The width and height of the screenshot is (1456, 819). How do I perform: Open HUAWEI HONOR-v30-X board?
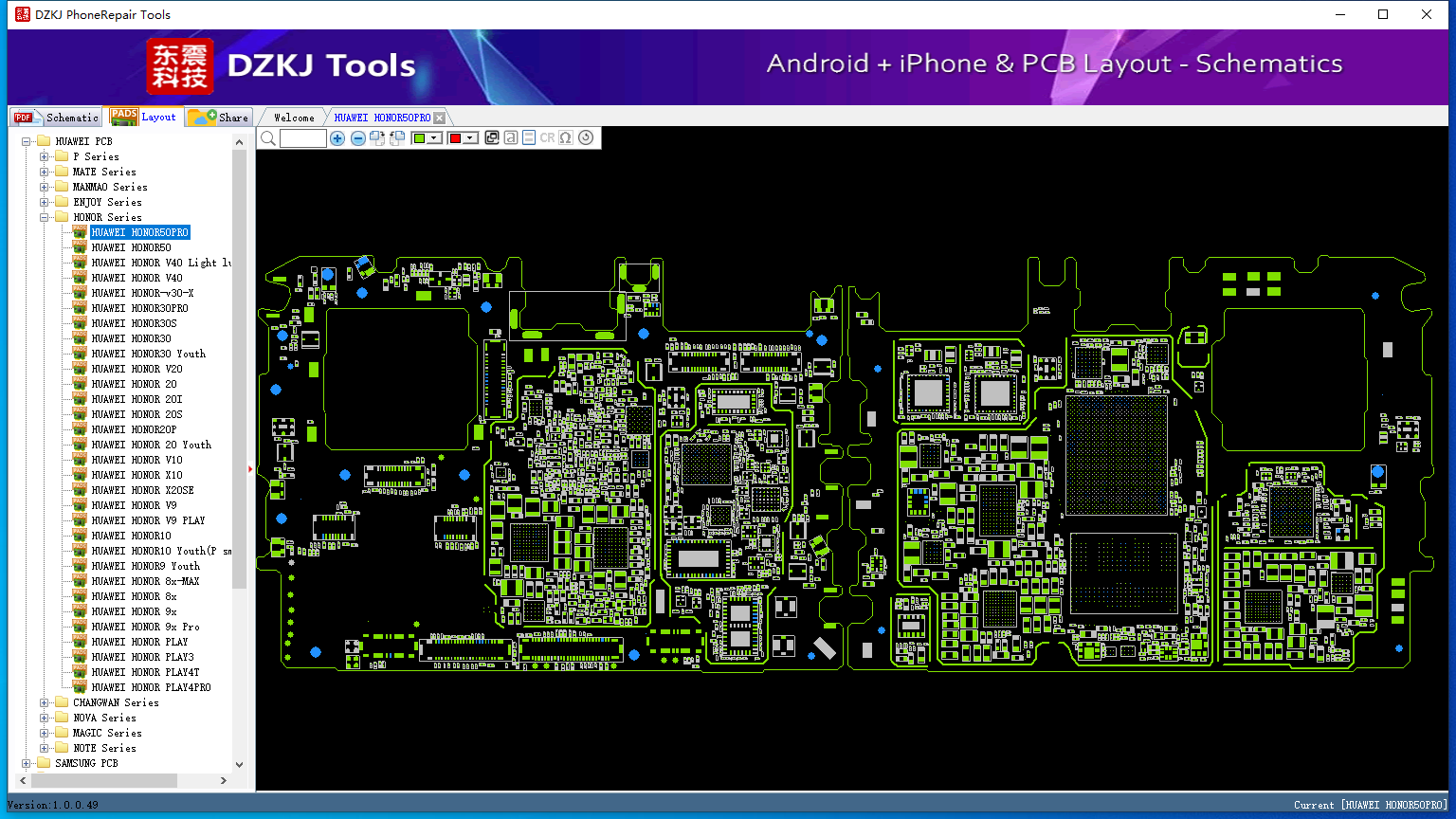(142, 293)
